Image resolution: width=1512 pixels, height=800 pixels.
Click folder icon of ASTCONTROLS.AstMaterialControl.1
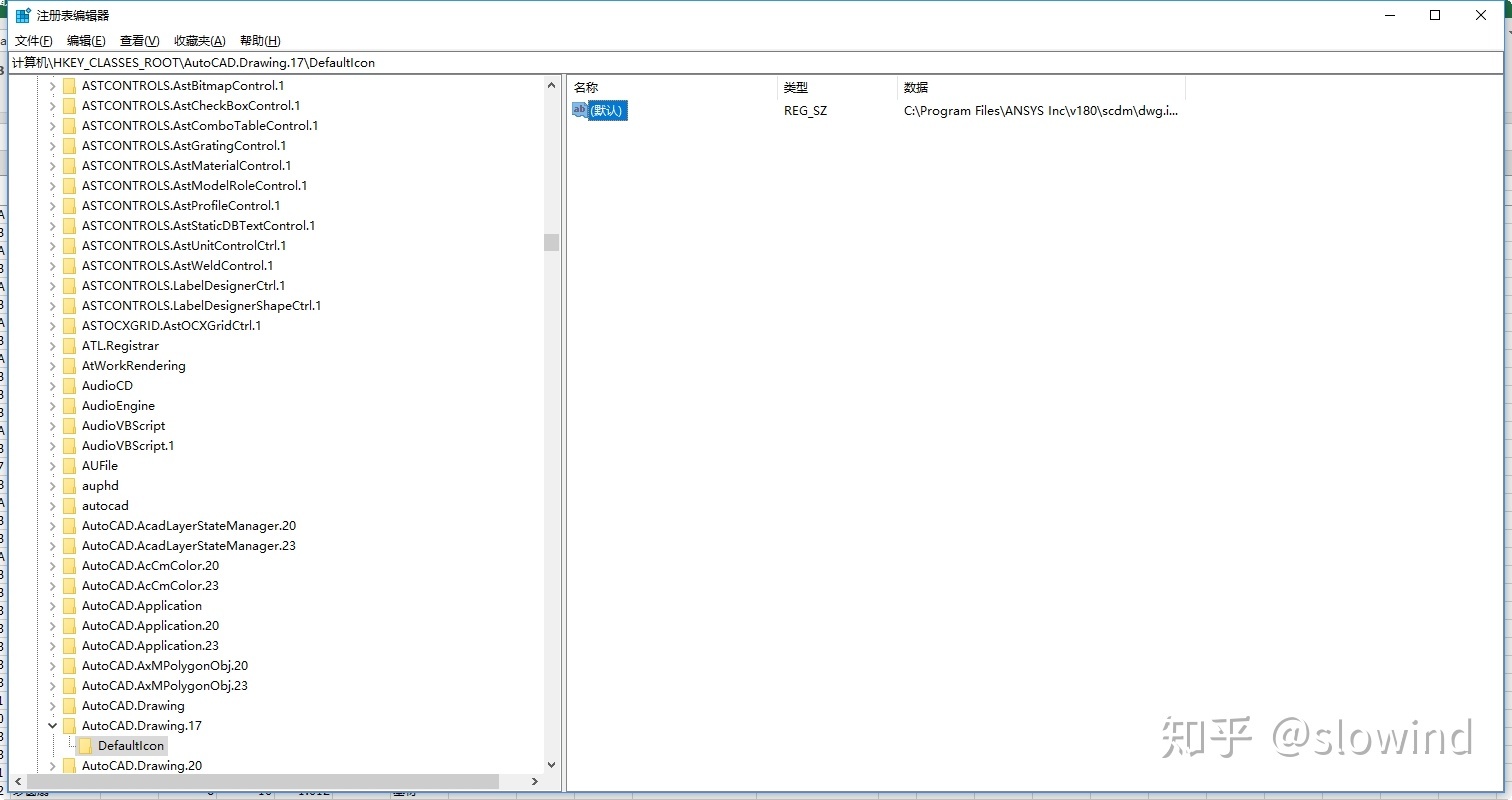coord(69,166)
